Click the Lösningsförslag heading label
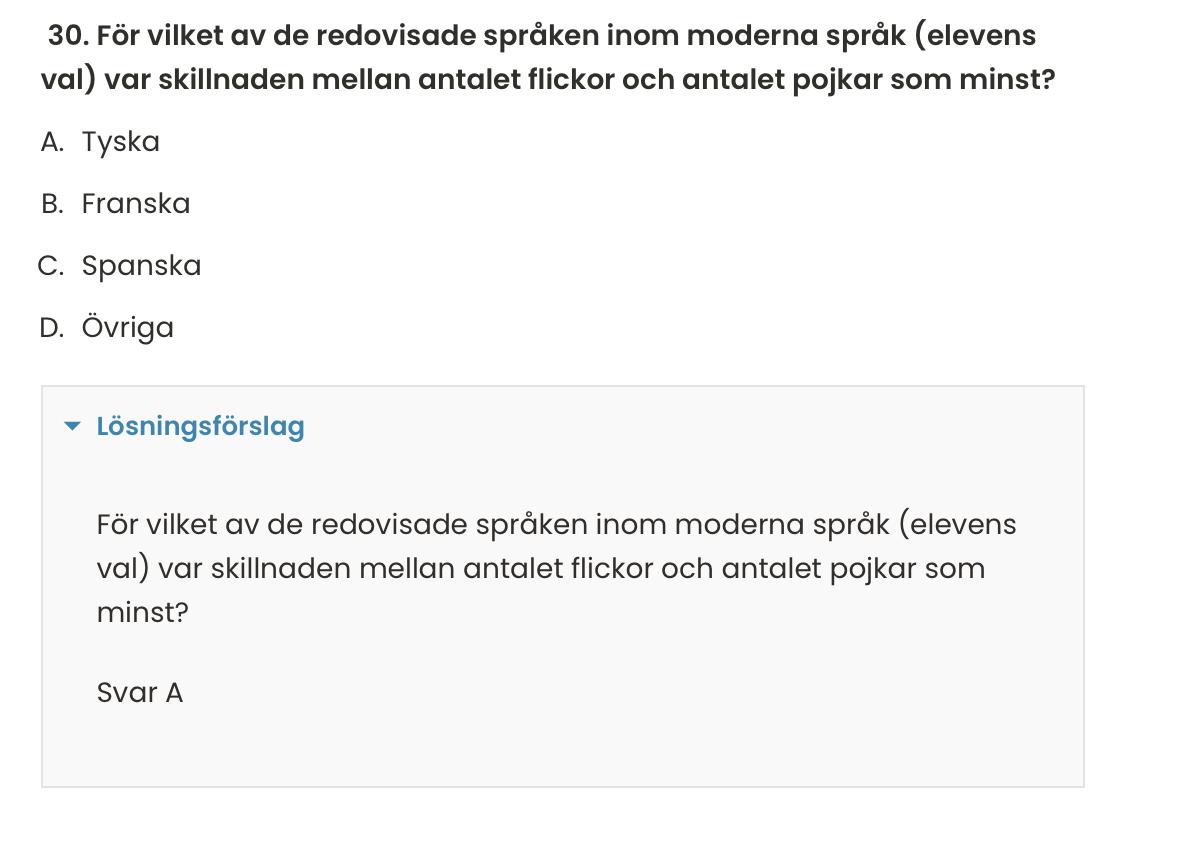This screenshot has width=1194, height=844. [x=200, y=427]
